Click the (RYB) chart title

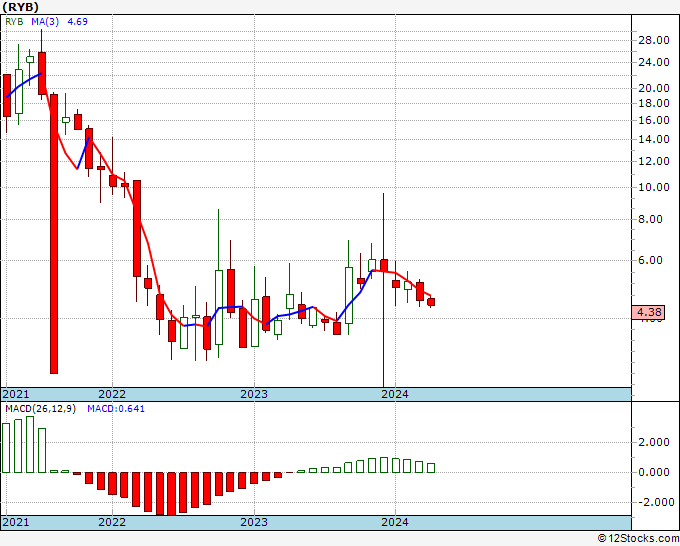click(x=20, y=7)
